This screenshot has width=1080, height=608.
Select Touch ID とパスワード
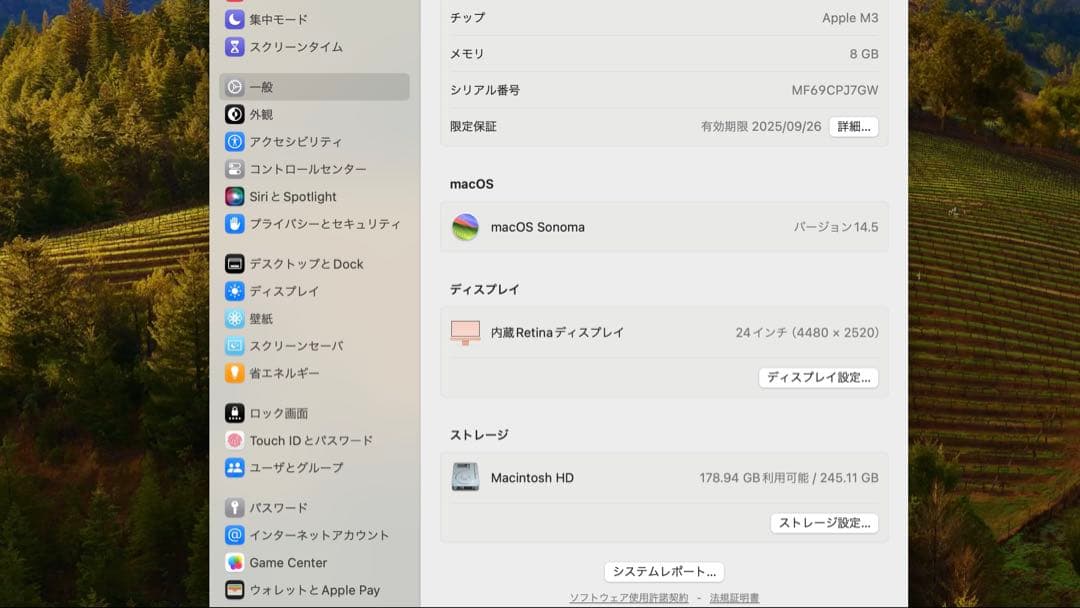tap(300, 440)
